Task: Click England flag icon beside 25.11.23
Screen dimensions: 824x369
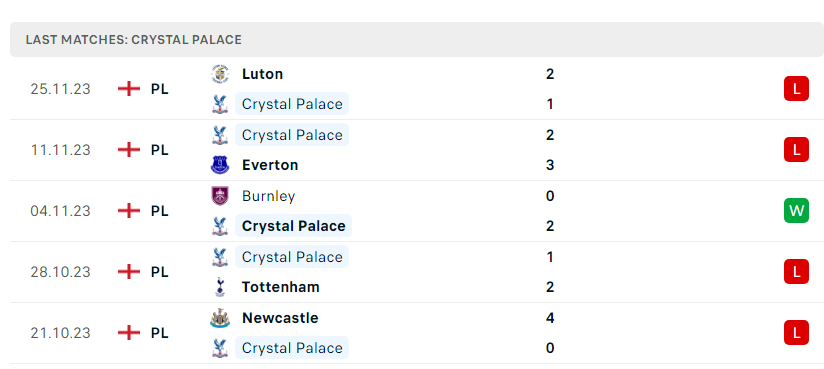Action: tap(129, 89)
